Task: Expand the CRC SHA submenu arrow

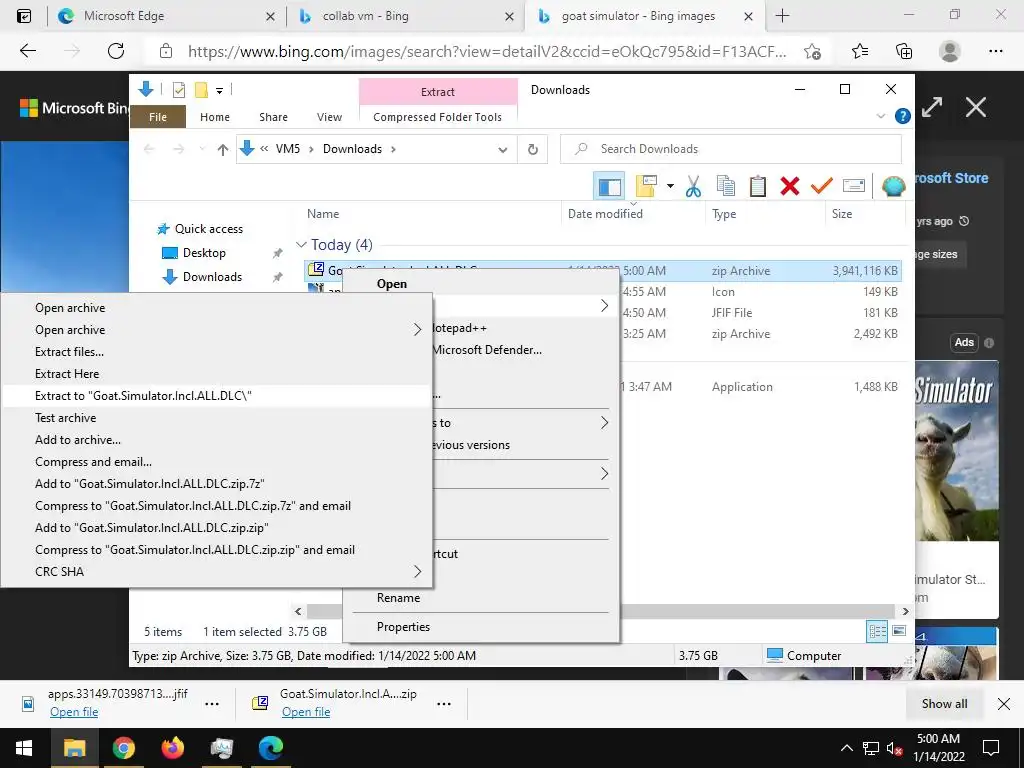Action: [x=417, y=571]
